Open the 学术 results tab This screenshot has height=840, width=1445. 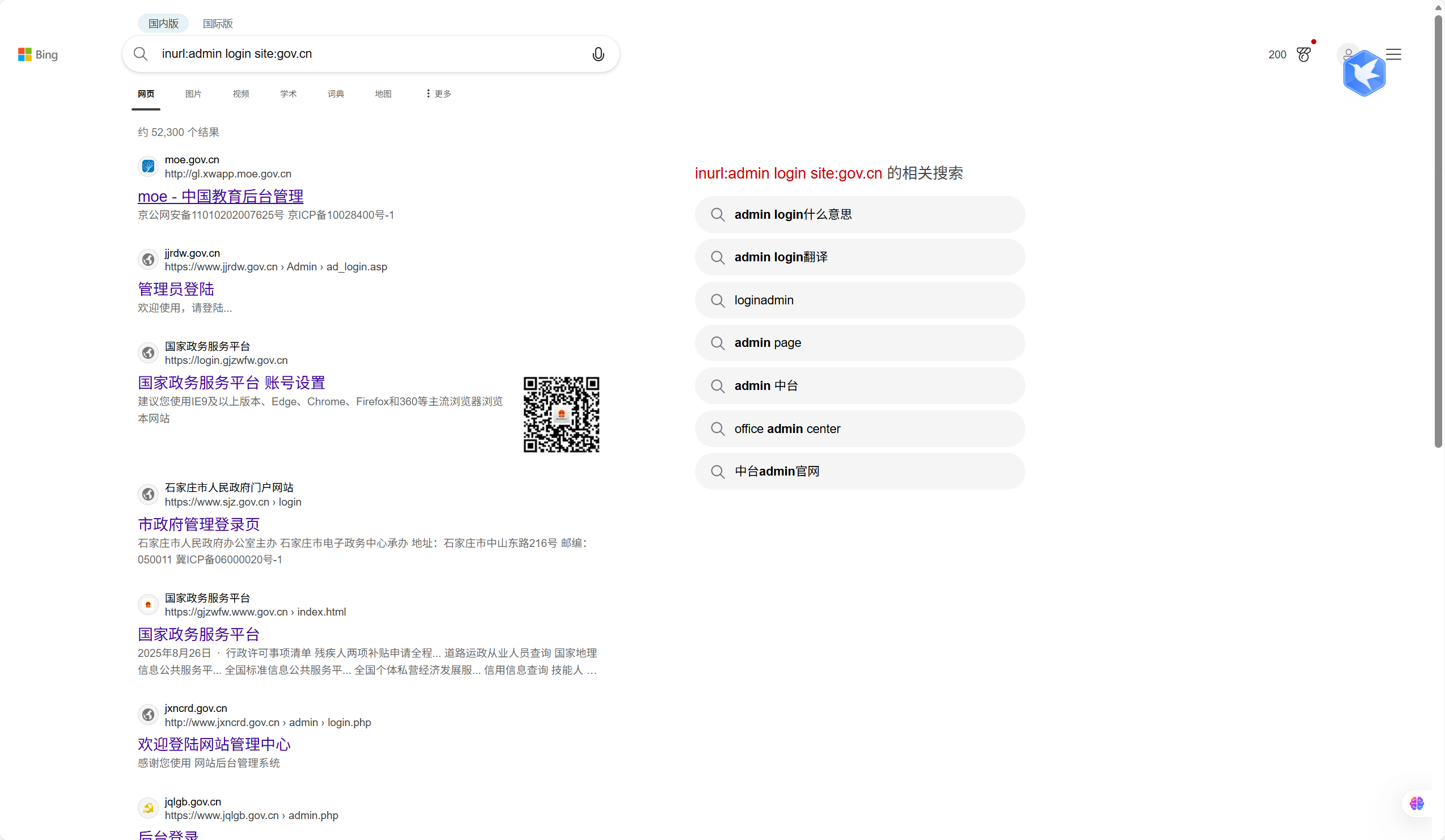point(288,94)
